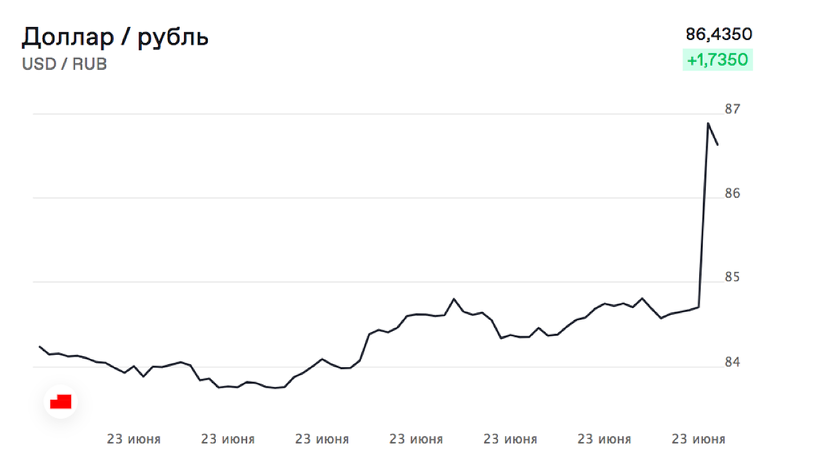The width and height of the screenshot is (817, 458).
Task: Click the mid-chart local peak below the 85 gridline
Action: [454, 299]
